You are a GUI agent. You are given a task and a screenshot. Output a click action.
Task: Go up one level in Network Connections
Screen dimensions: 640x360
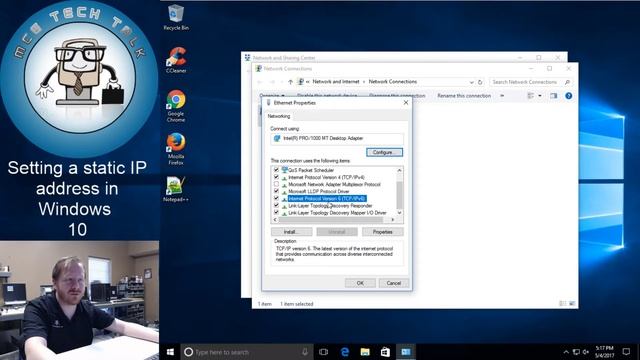click(290, 82)
